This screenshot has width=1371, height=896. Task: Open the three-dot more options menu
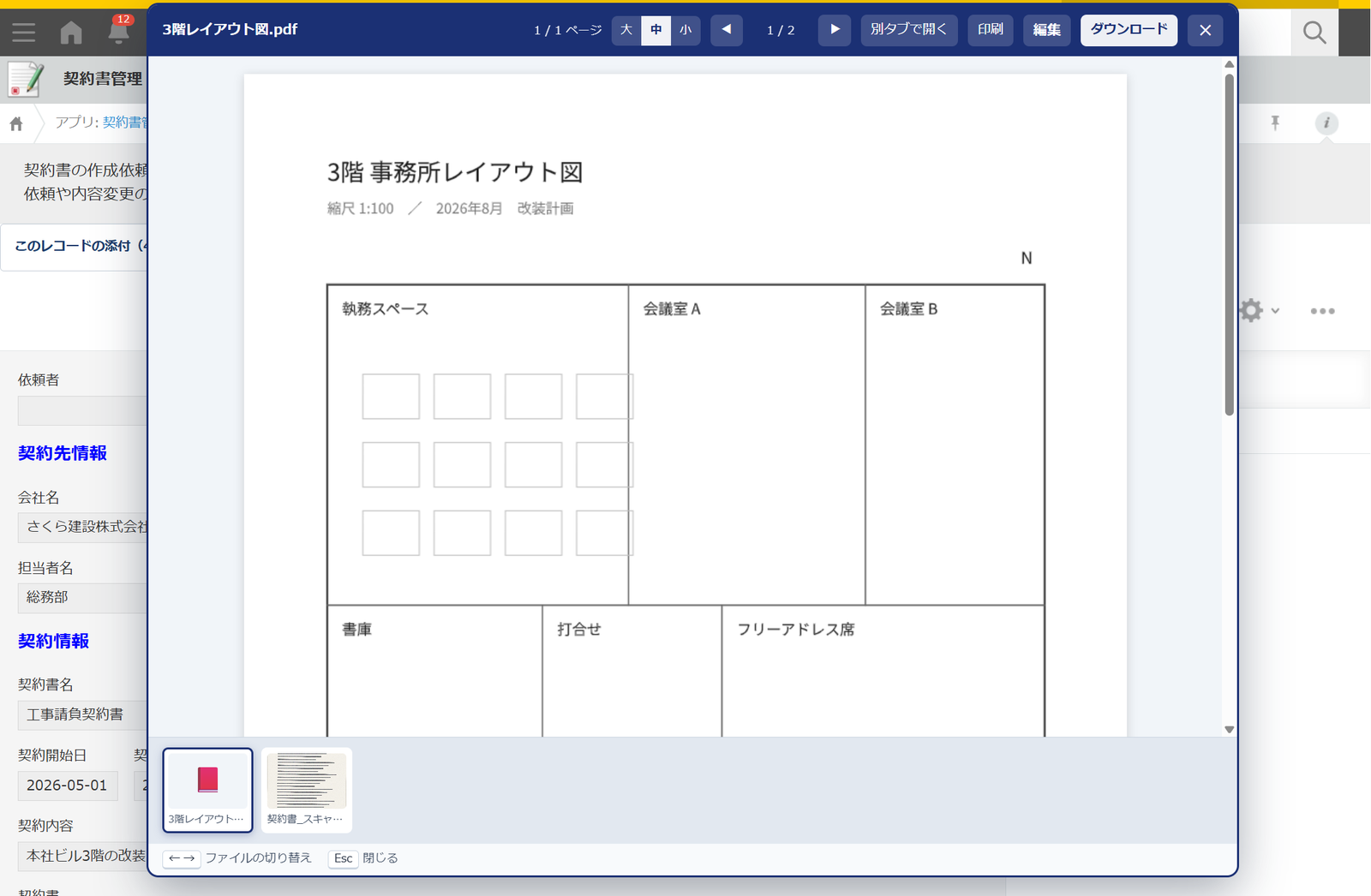(x=1322, y=311)
